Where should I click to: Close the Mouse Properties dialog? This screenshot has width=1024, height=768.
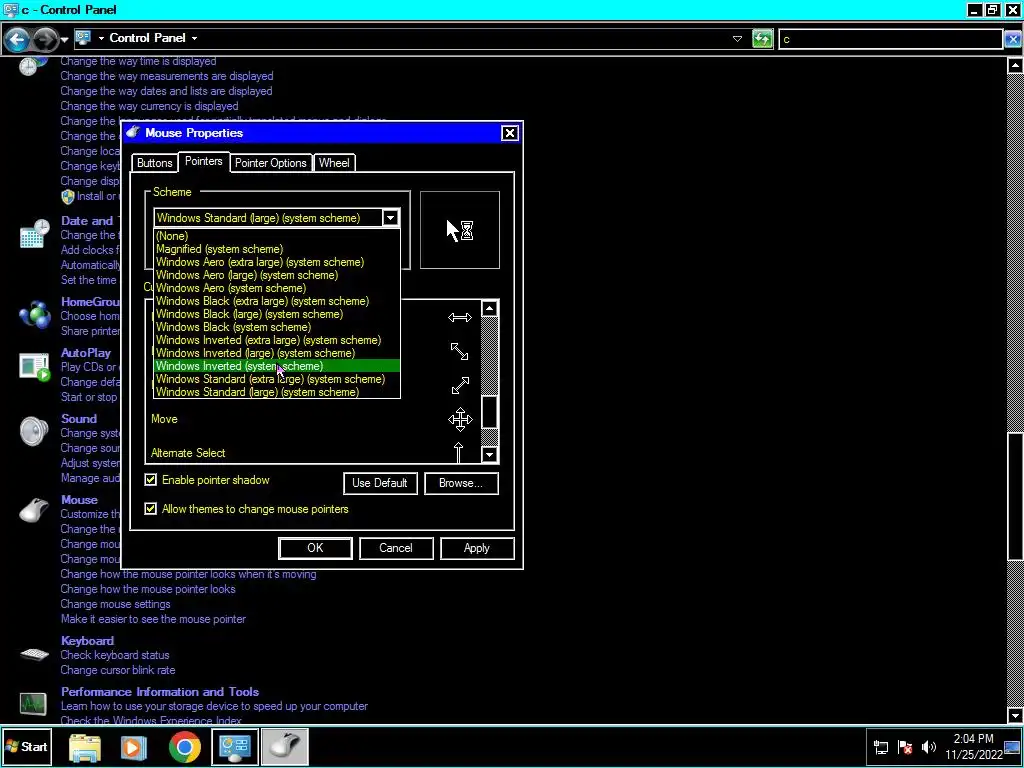point(509,133)
